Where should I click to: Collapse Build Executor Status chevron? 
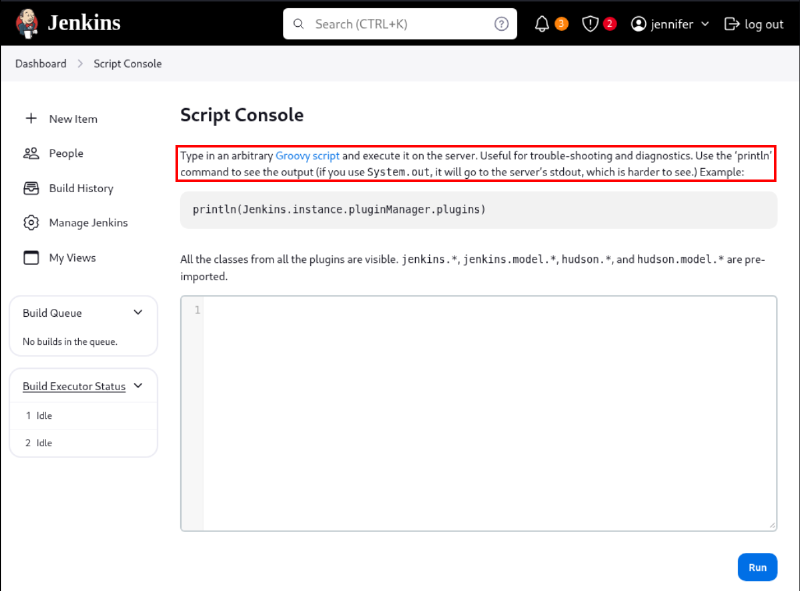pyautogui.click(x=138, y=386)
